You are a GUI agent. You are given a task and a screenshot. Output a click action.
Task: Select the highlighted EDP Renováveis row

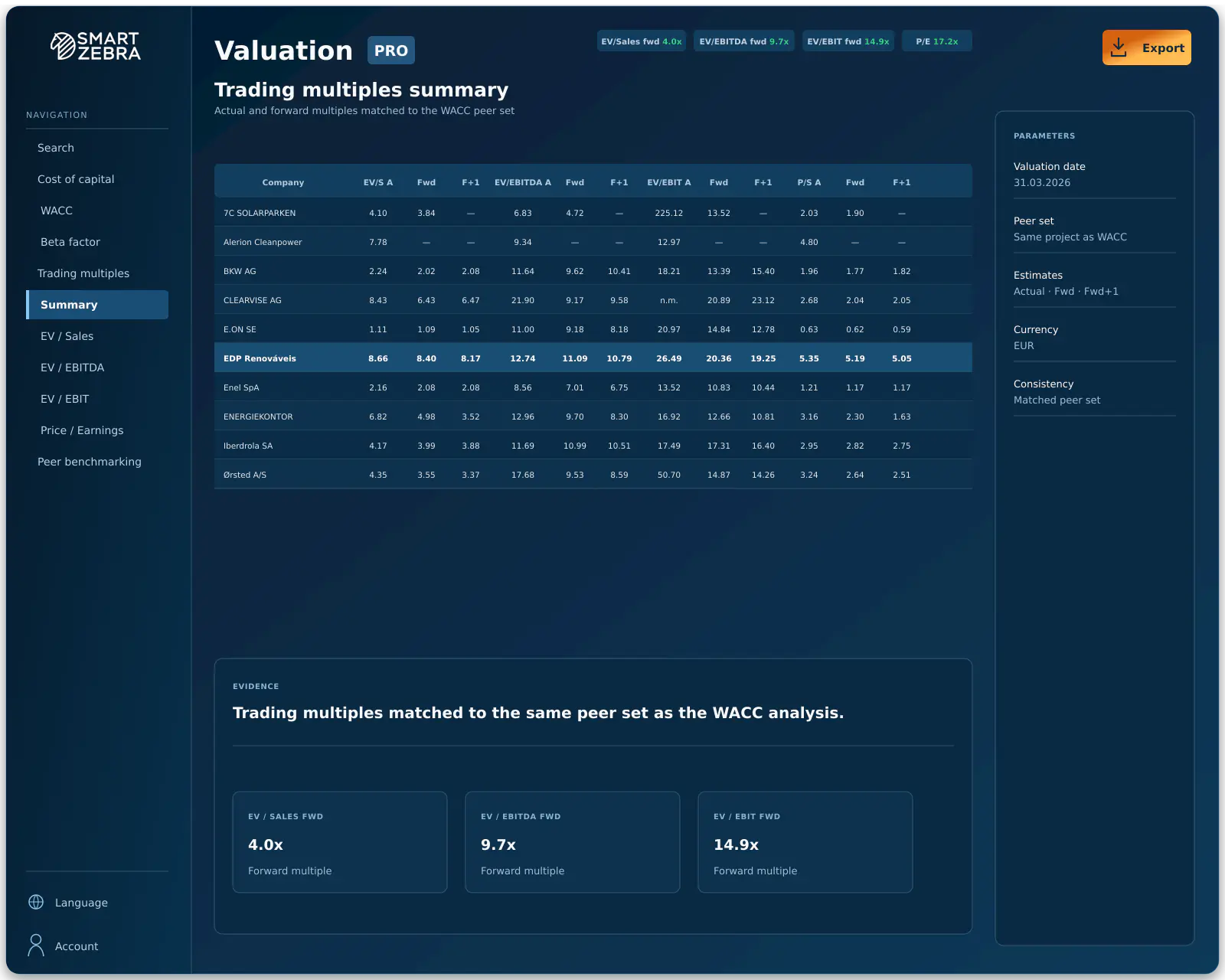click(593, 358)
